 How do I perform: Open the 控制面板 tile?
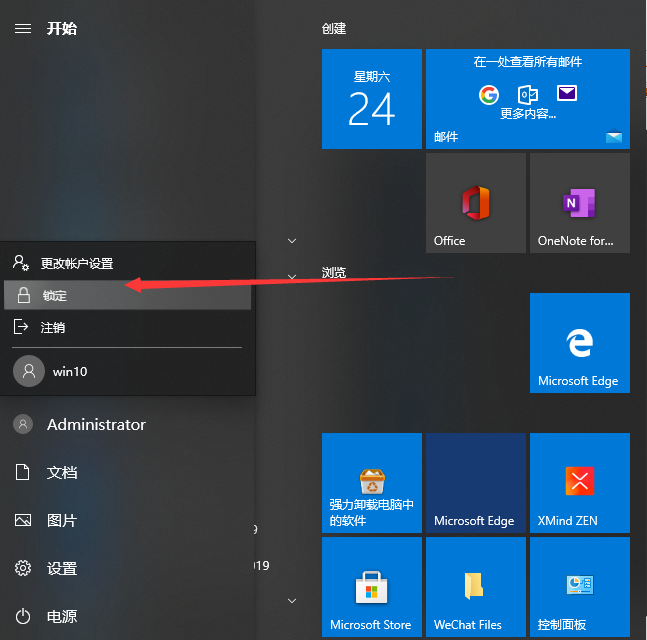point(579,587)
